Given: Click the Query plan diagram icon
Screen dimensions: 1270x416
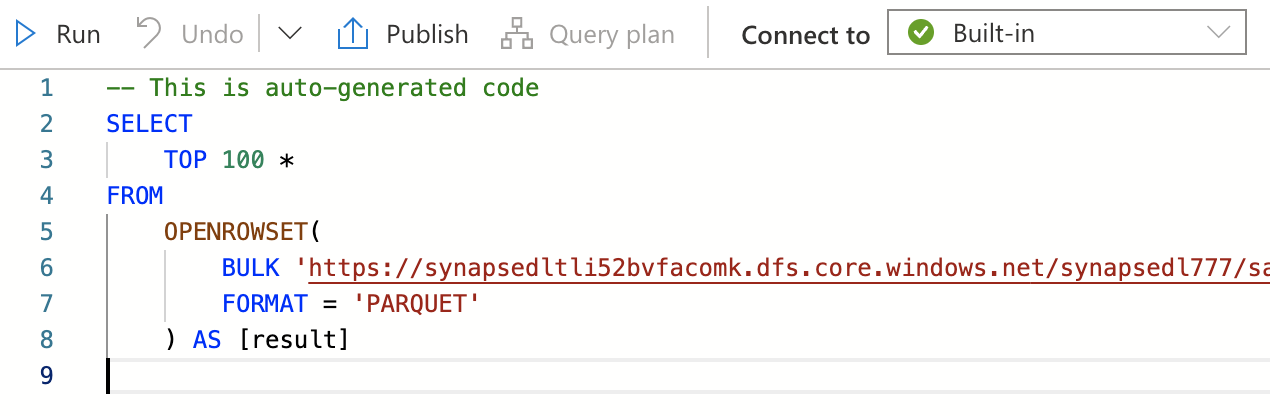Looking at the screenshot, I should click(x=517, y=34).
